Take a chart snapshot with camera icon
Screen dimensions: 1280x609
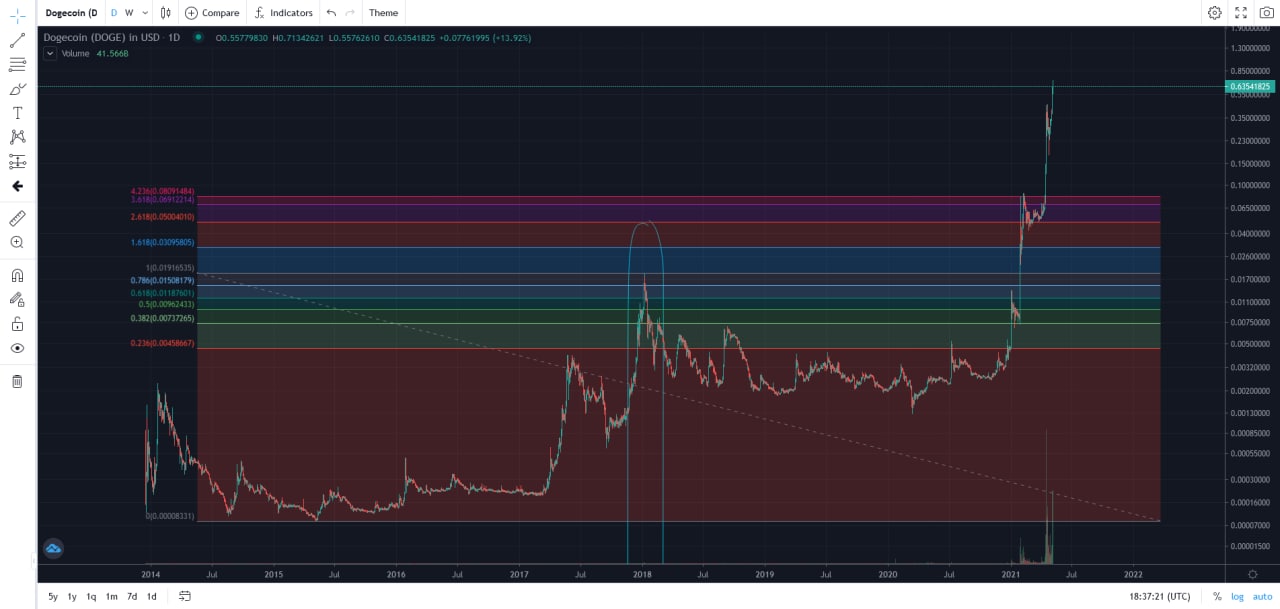[x=1267, y=13]
